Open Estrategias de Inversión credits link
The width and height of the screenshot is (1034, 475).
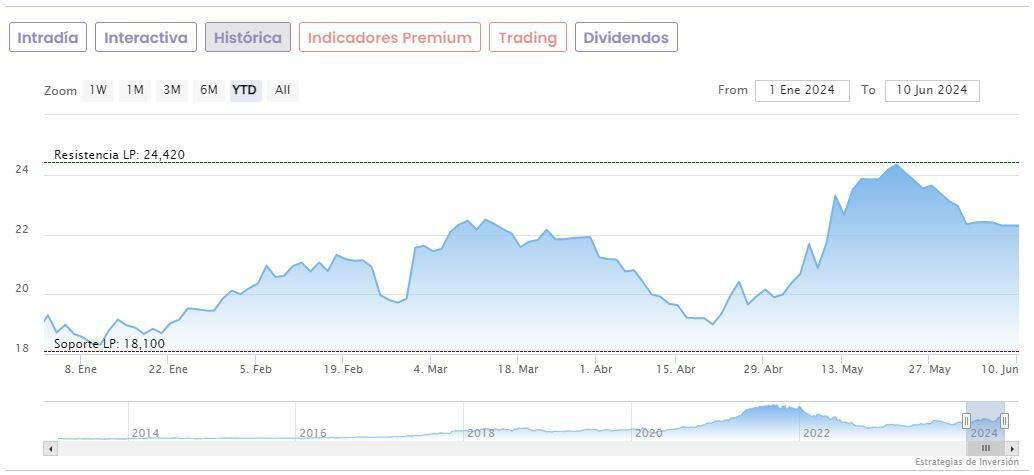[966, 462]
